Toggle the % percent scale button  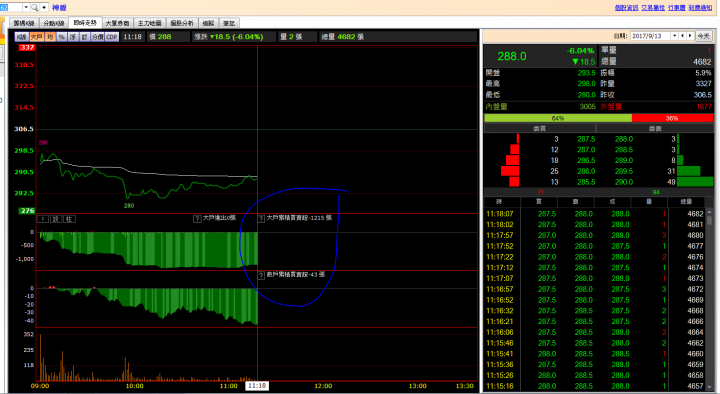62,37
